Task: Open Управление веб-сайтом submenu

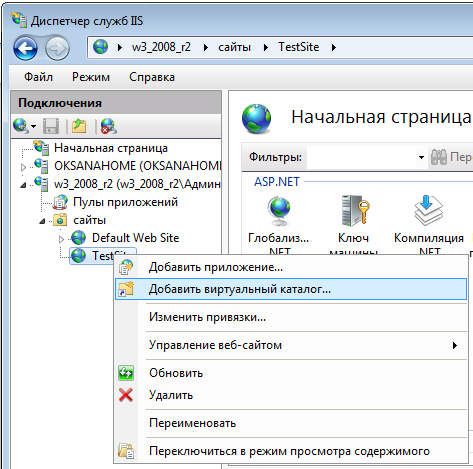Action: tap(290, 345)
